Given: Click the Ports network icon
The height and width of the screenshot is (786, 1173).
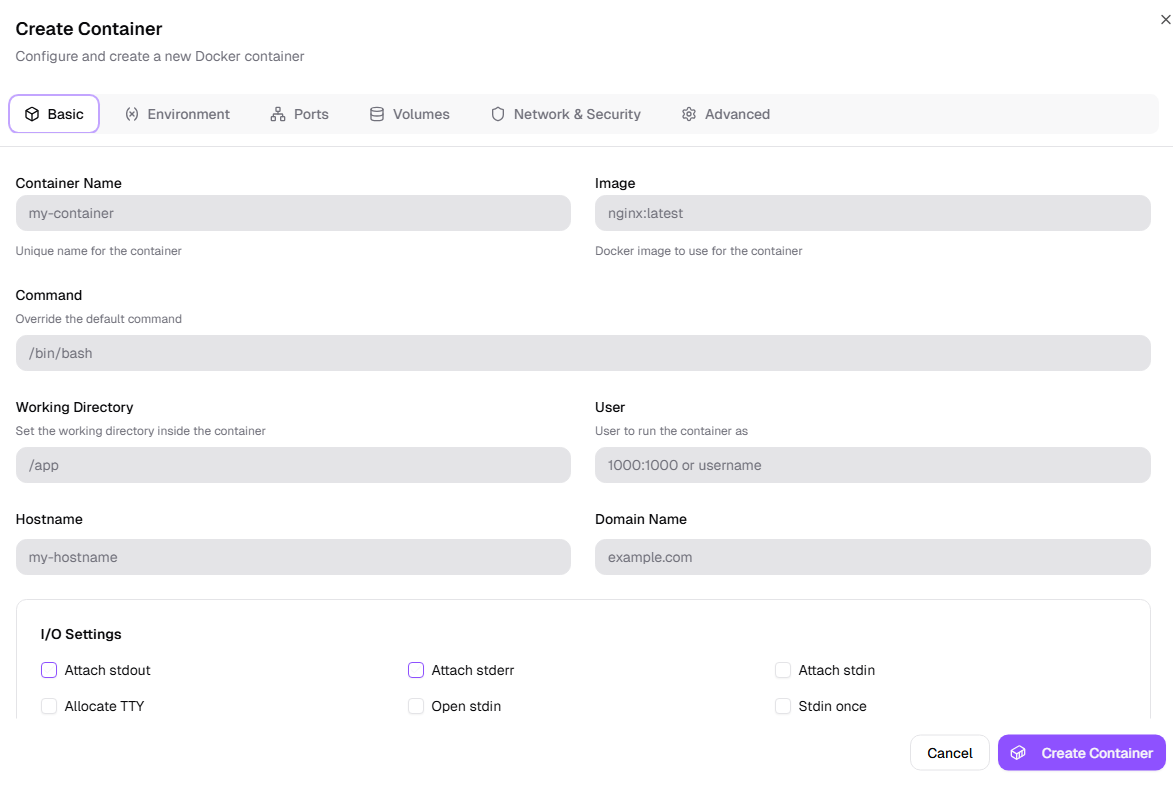Looking at the screenshot, I should (278, 114).
